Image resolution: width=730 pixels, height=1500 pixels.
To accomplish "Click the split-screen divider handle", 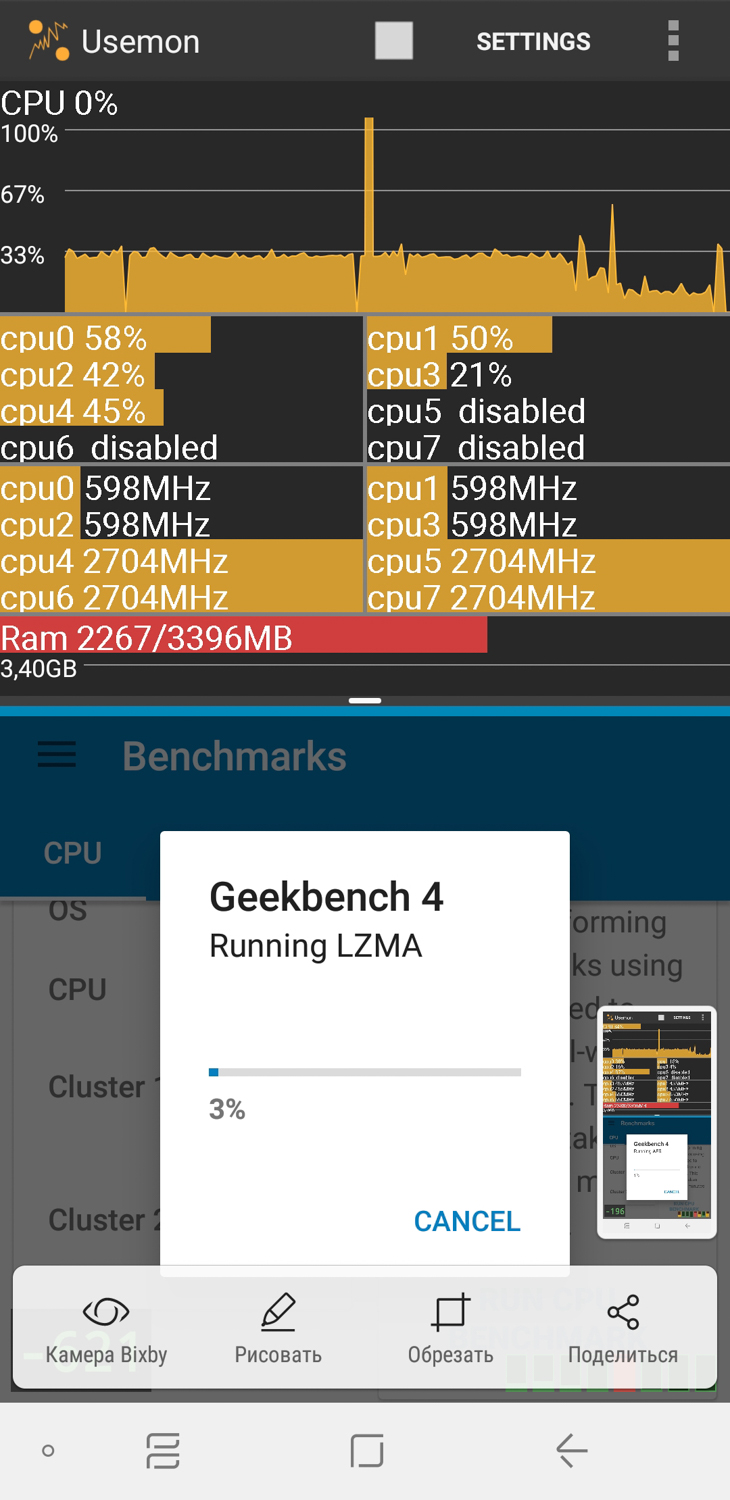I will tap(365, 701).
